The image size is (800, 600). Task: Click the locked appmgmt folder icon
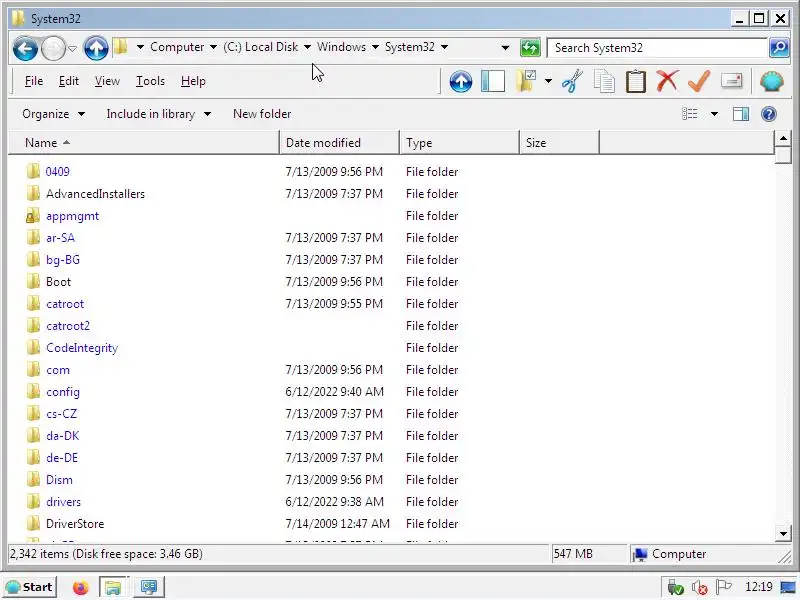click(x=33, y=216)
